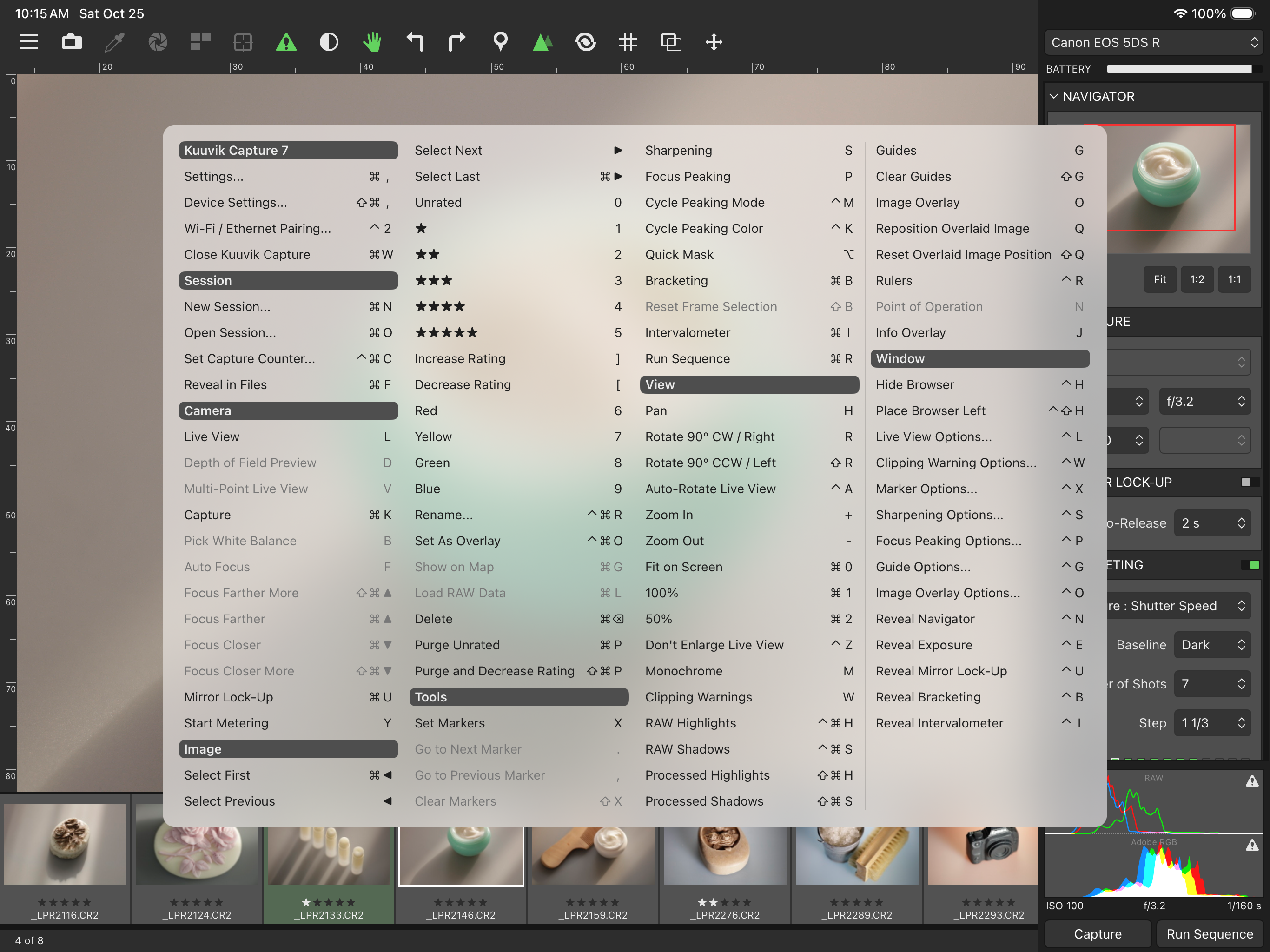Toggle the clipping warning triangle icon
This screenshot has width=1270, height=952.
coord(286,42)
